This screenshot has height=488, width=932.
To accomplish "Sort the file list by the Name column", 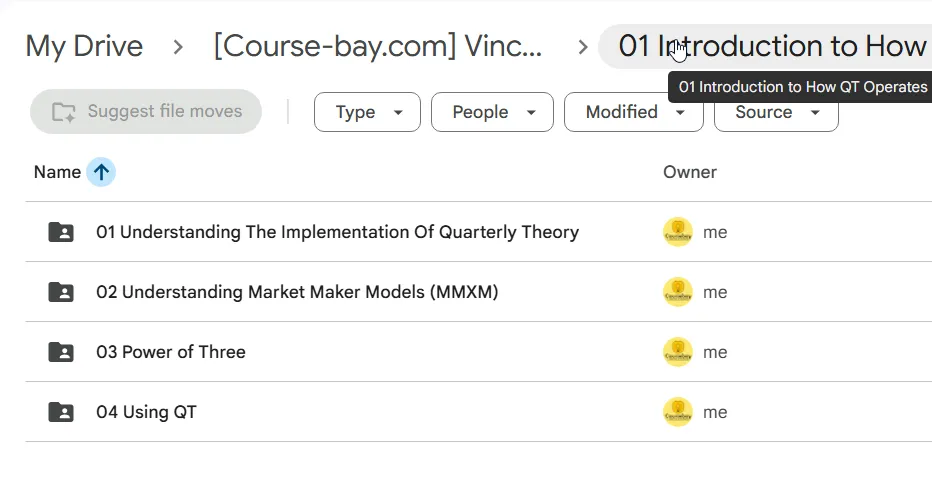I will (x=57, y=172).
